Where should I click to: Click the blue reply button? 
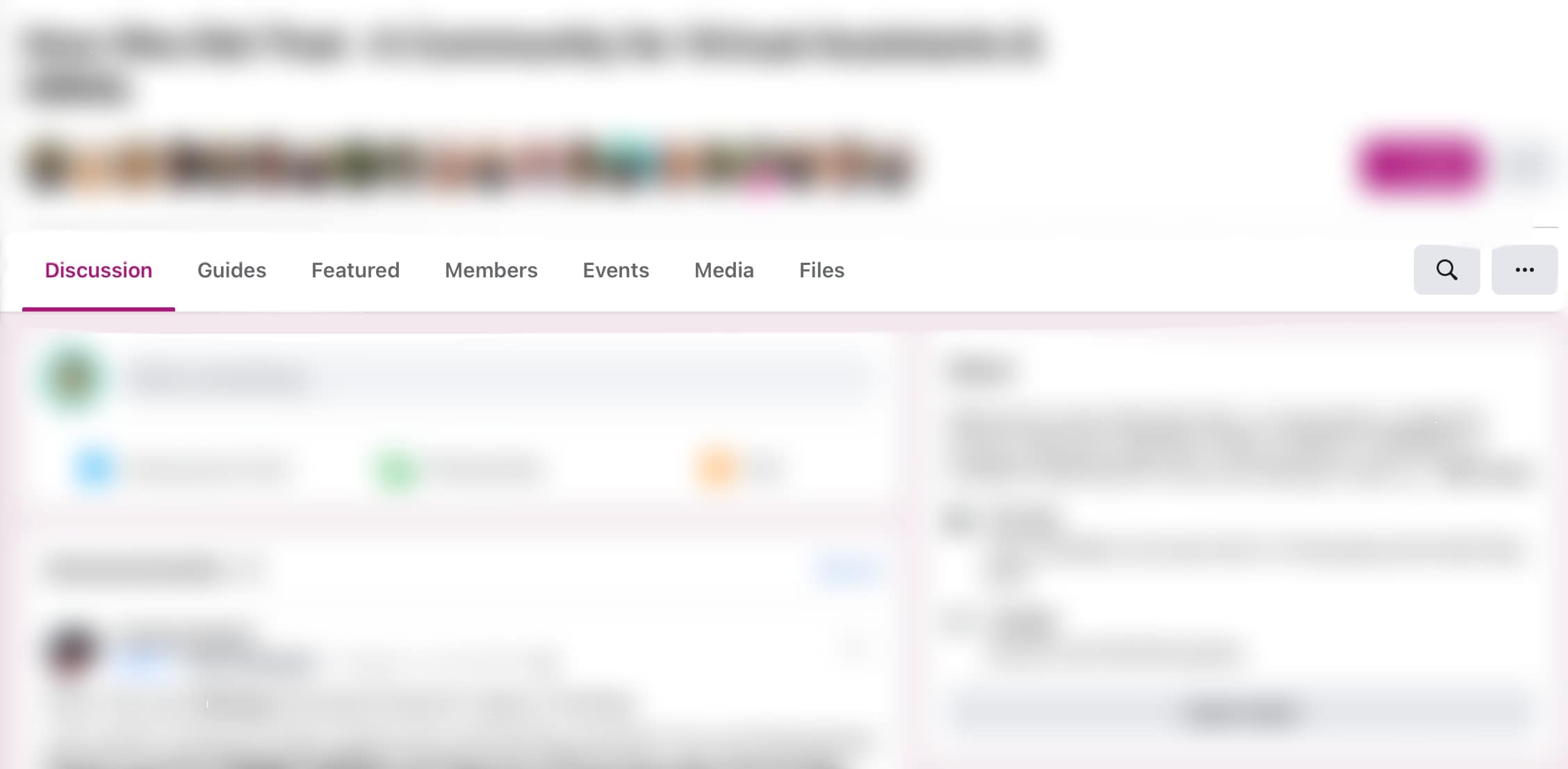coord(847,570)
